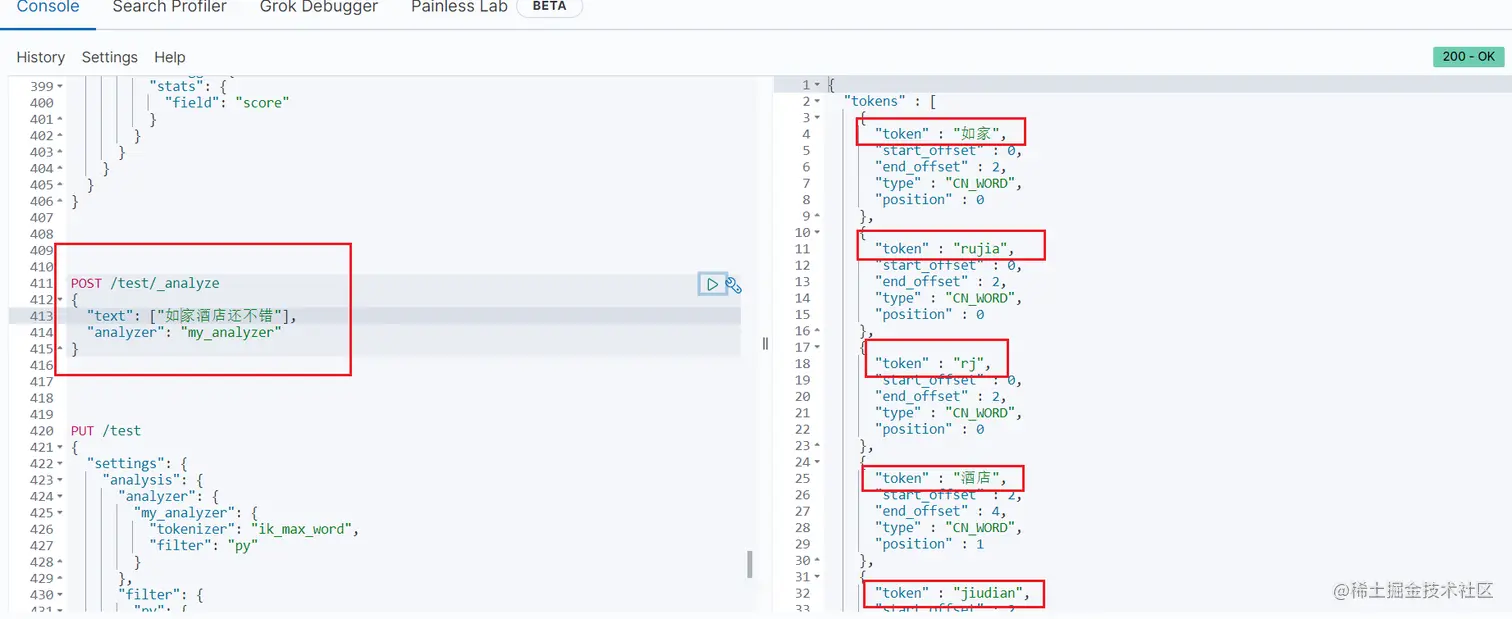
Task: Collapse the analysis fold at line 423
Action: pos(59,480)
